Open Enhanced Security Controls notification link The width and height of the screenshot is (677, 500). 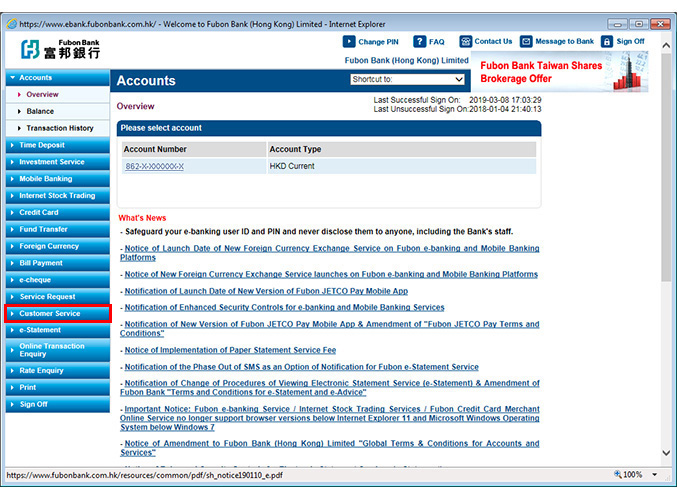pyautogui.click(x=285, y=307)
